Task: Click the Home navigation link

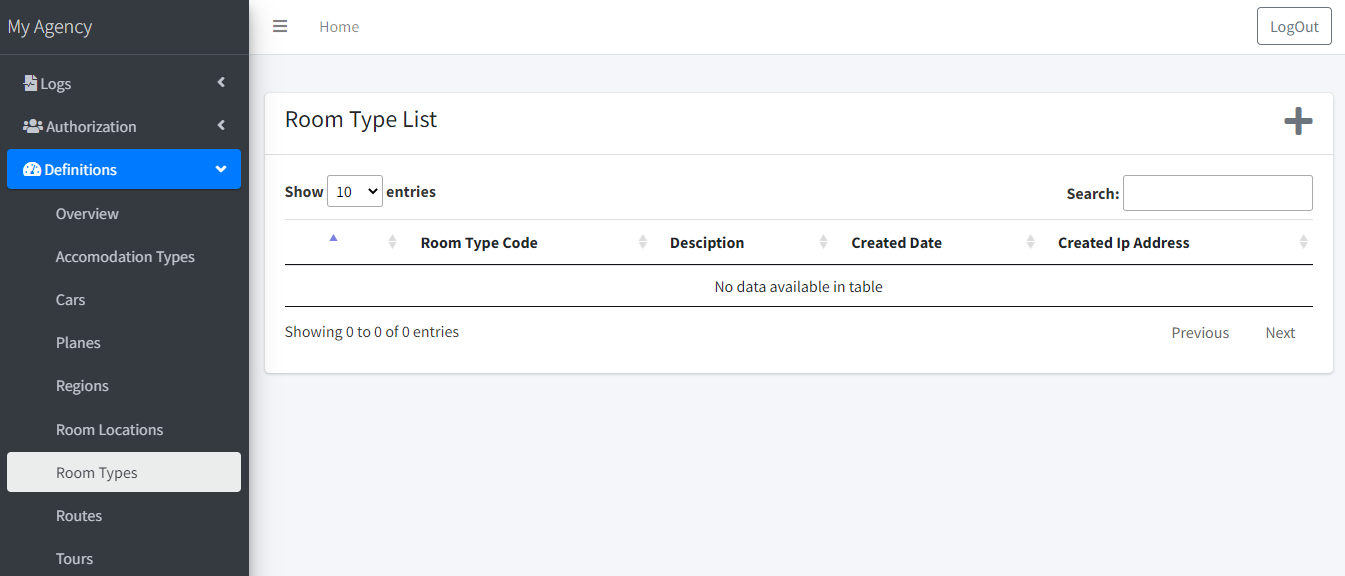Action: [339, 27]
